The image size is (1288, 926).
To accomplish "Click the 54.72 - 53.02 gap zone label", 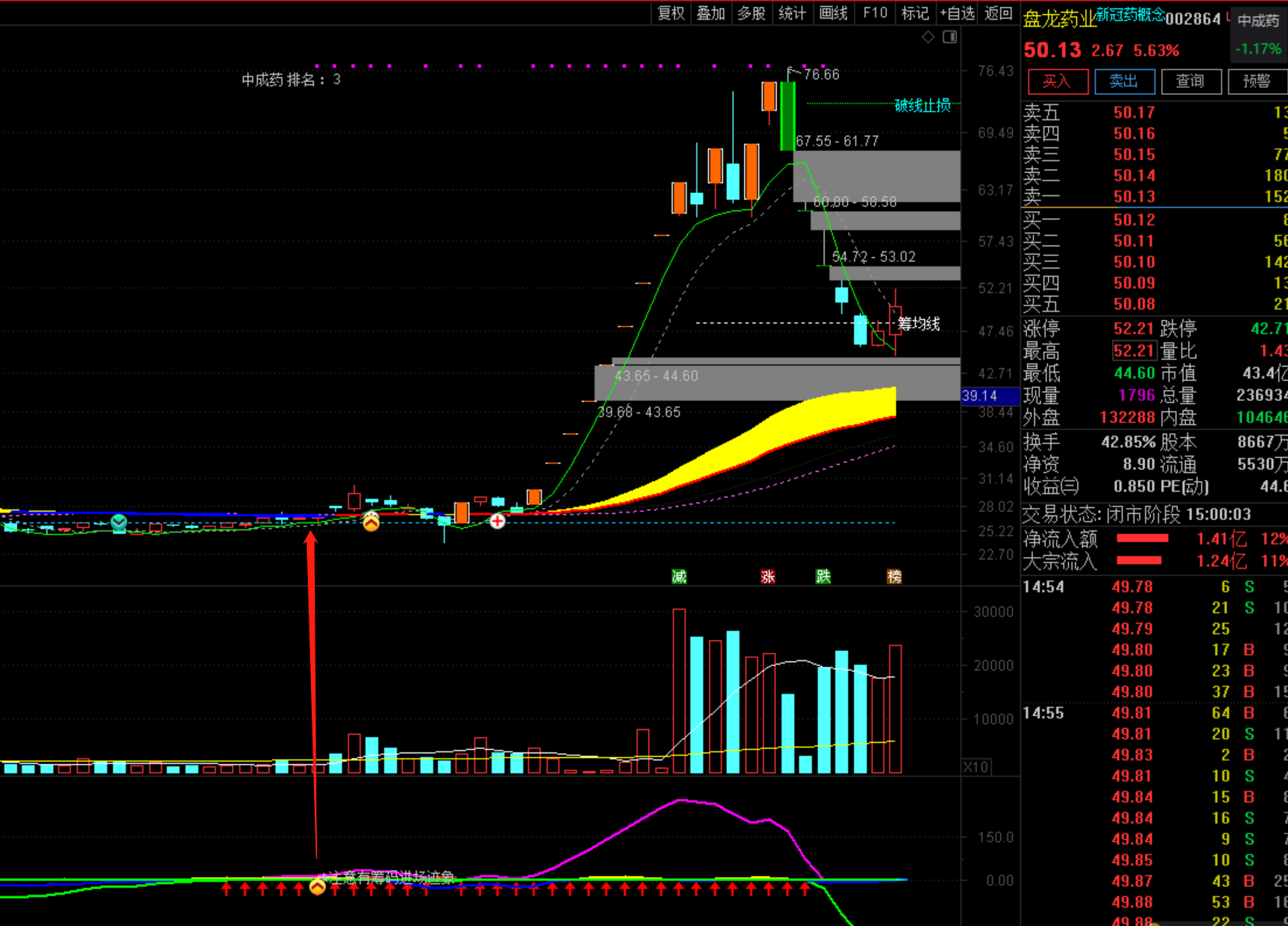I will click(x=873, y=256).
